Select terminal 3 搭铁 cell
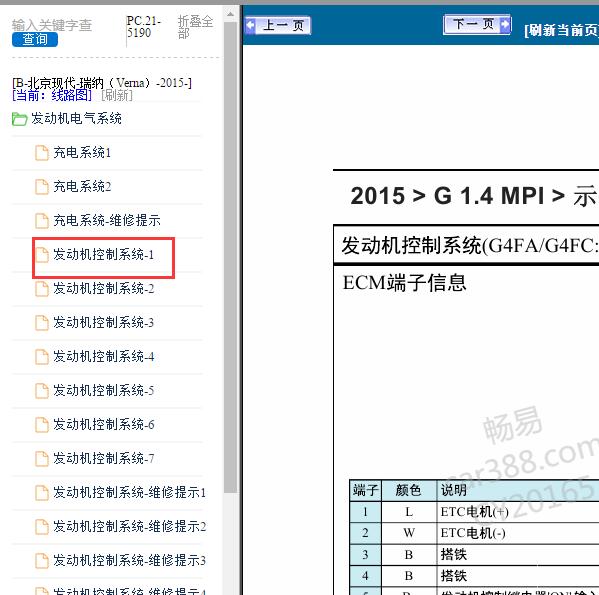 point(518,554)
